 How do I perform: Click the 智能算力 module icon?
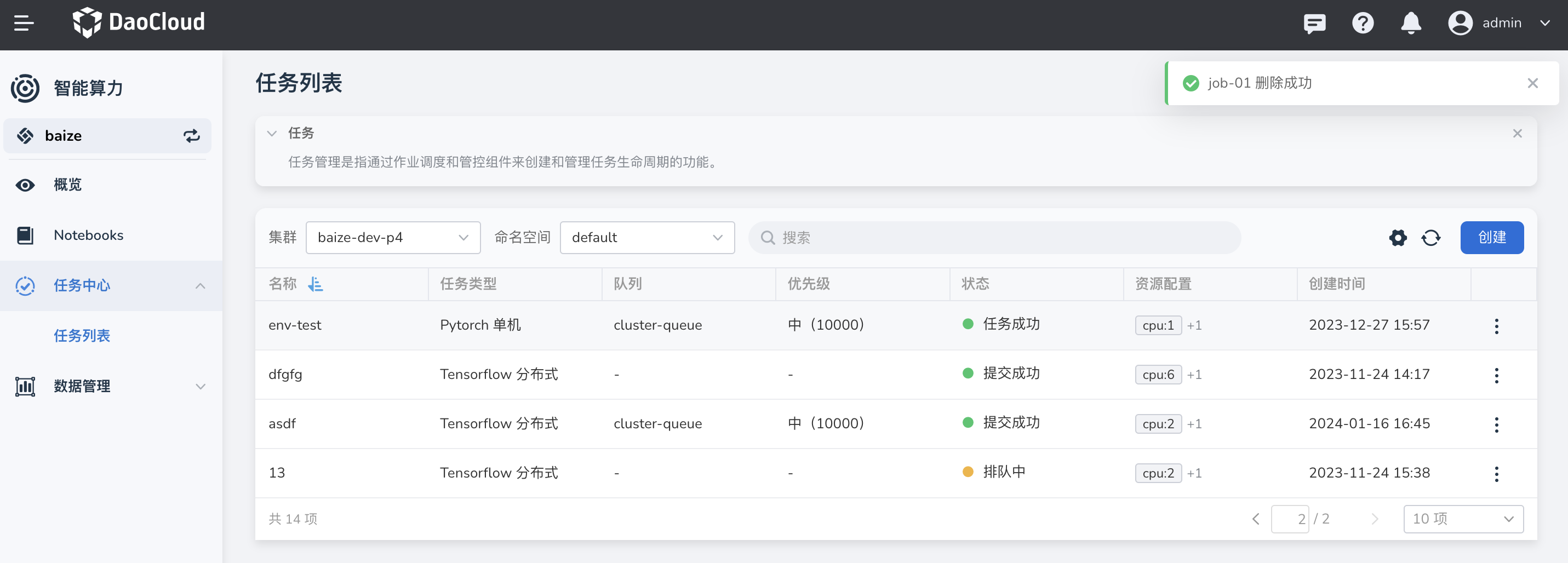pyautogui.click(x=24, y=88)
